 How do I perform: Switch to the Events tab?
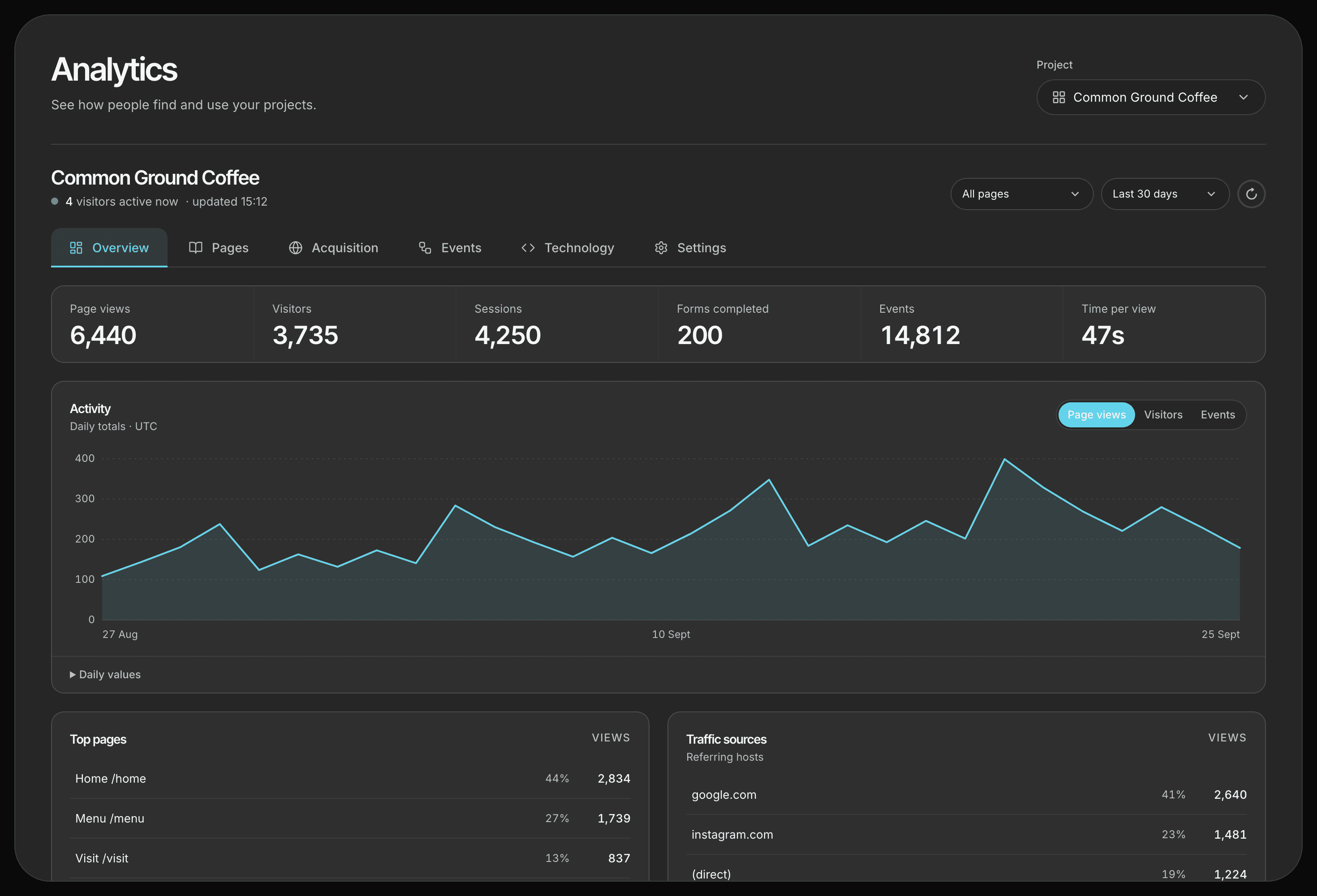[x=450, y=248]
